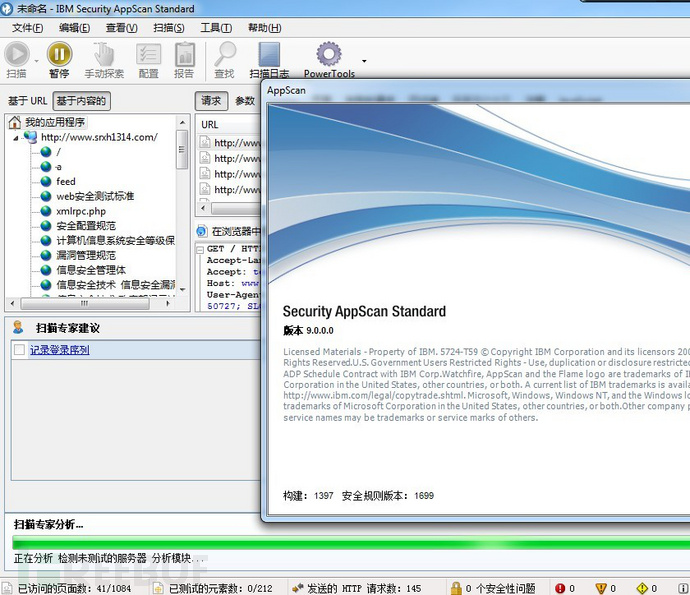Screen dimensions: 690x595
Task: Select web安全测试标准 tree node
Action: point(95,196)
